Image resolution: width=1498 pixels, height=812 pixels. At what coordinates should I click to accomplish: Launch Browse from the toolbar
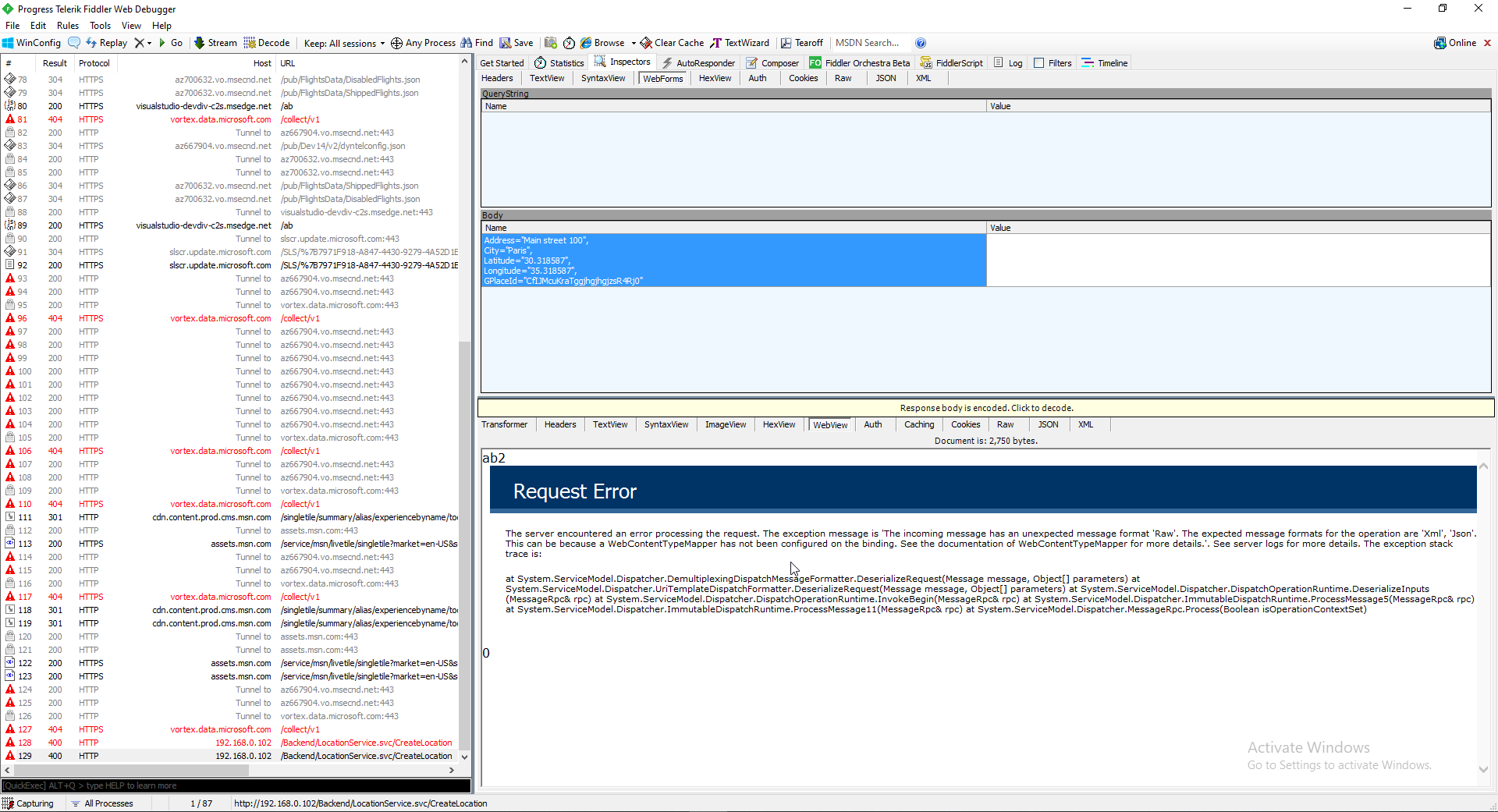(x=602, y=43)
